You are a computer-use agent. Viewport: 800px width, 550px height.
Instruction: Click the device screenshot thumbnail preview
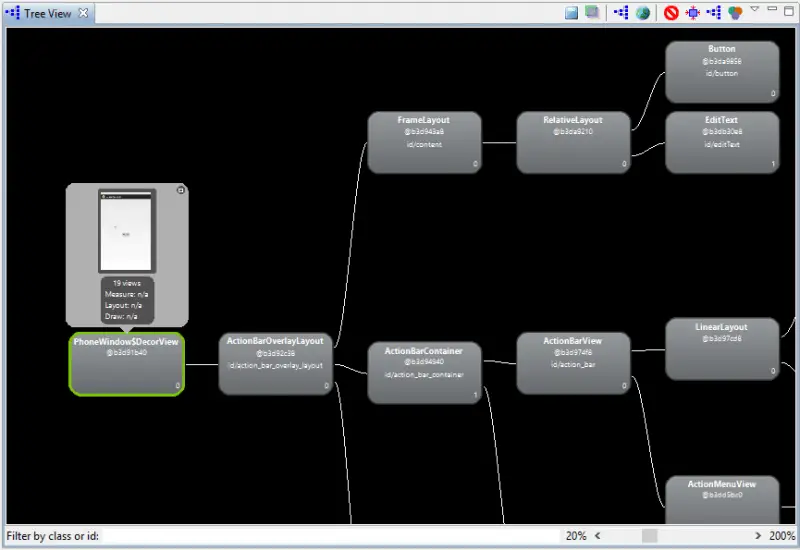[x=127, y=231]
